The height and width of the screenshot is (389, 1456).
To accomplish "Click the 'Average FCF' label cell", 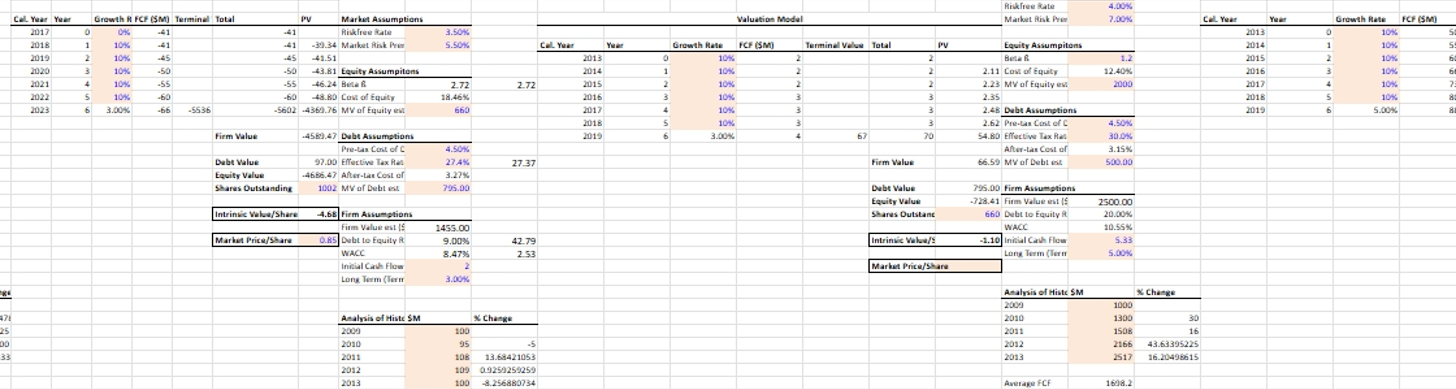I will pyautogui.click(x=1034, y=383).
